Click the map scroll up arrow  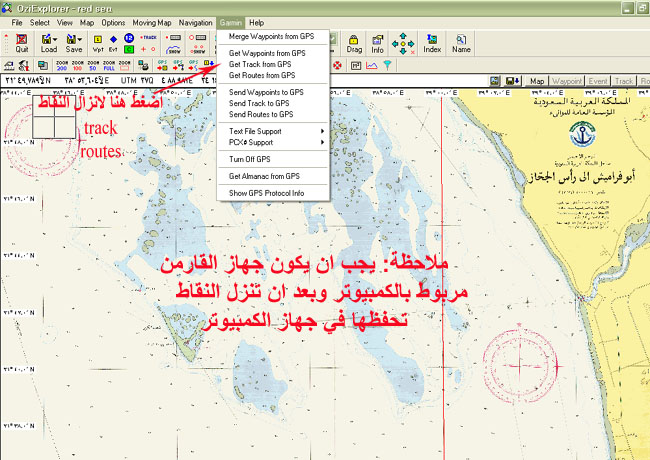click(x=403, y=36)
